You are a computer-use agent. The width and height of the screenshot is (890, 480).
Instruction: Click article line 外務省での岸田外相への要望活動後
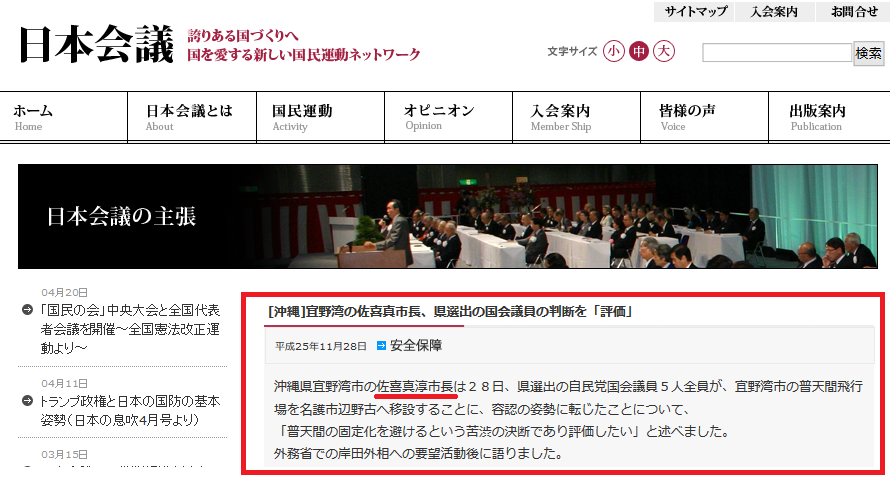[418, 454]
